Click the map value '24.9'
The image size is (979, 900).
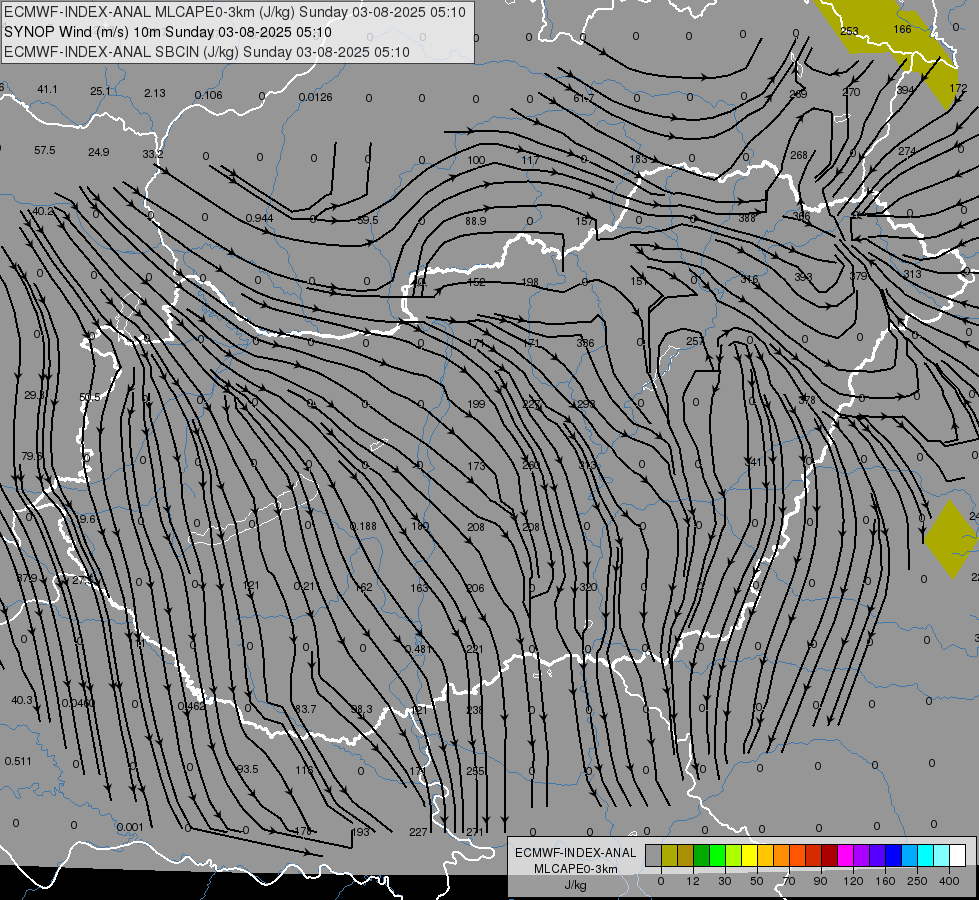coord(99,152)
